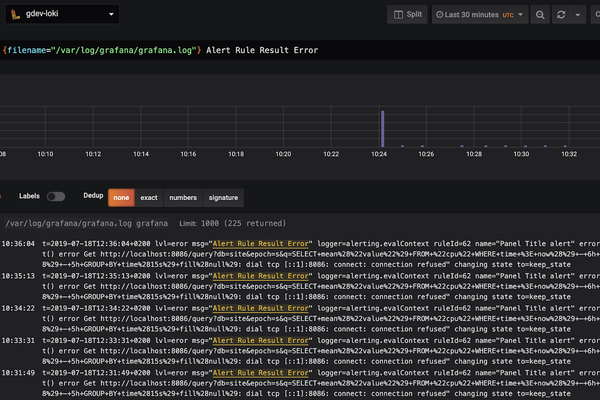Screen dimensions: 600x400
Task: Click the split panel icon beside Split
Action: tap(398, 15)
